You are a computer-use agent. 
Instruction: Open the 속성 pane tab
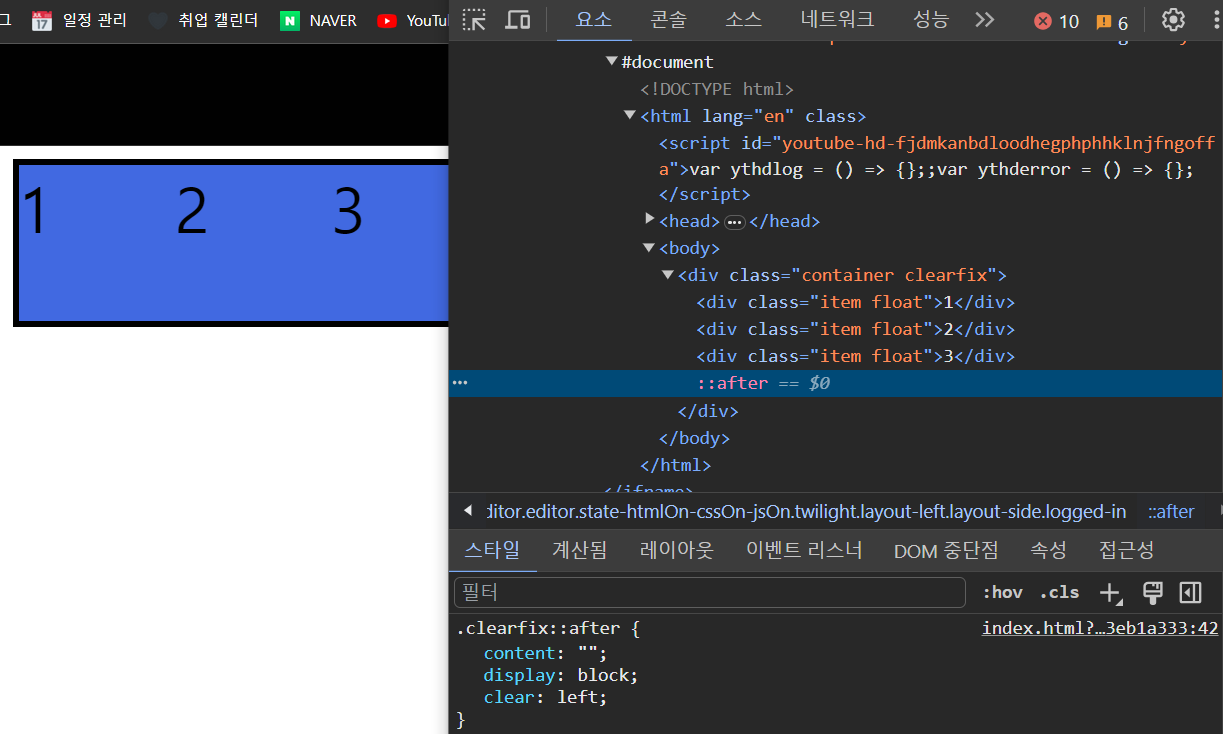pos(1048,550)
